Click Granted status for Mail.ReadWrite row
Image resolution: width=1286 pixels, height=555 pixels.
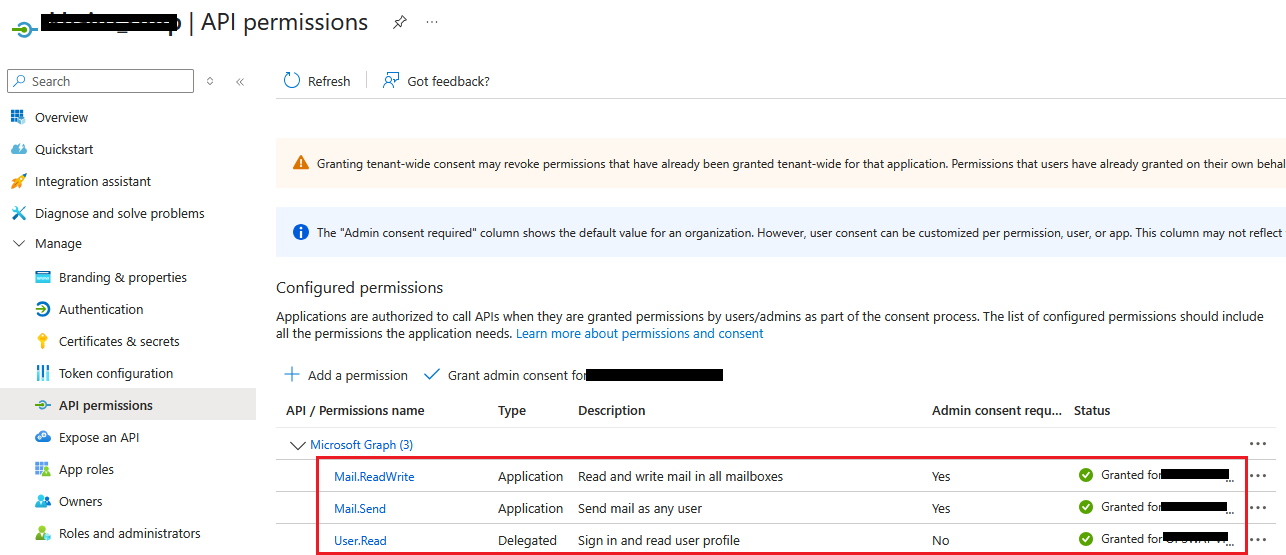coord(1156,476)
